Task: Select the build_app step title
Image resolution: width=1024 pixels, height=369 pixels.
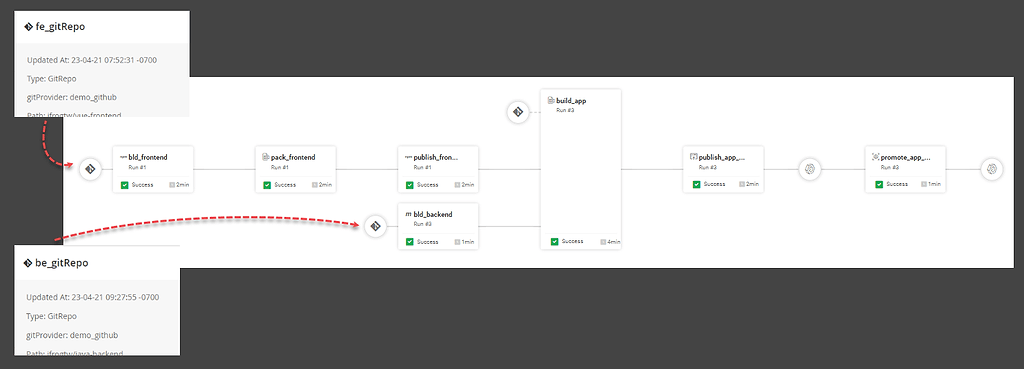Action: (x=571, y=101)
